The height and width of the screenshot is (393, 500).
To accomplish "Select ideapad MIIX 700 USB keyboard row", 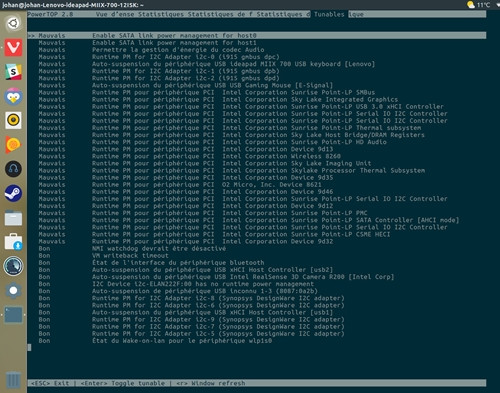I will (257, 64).
